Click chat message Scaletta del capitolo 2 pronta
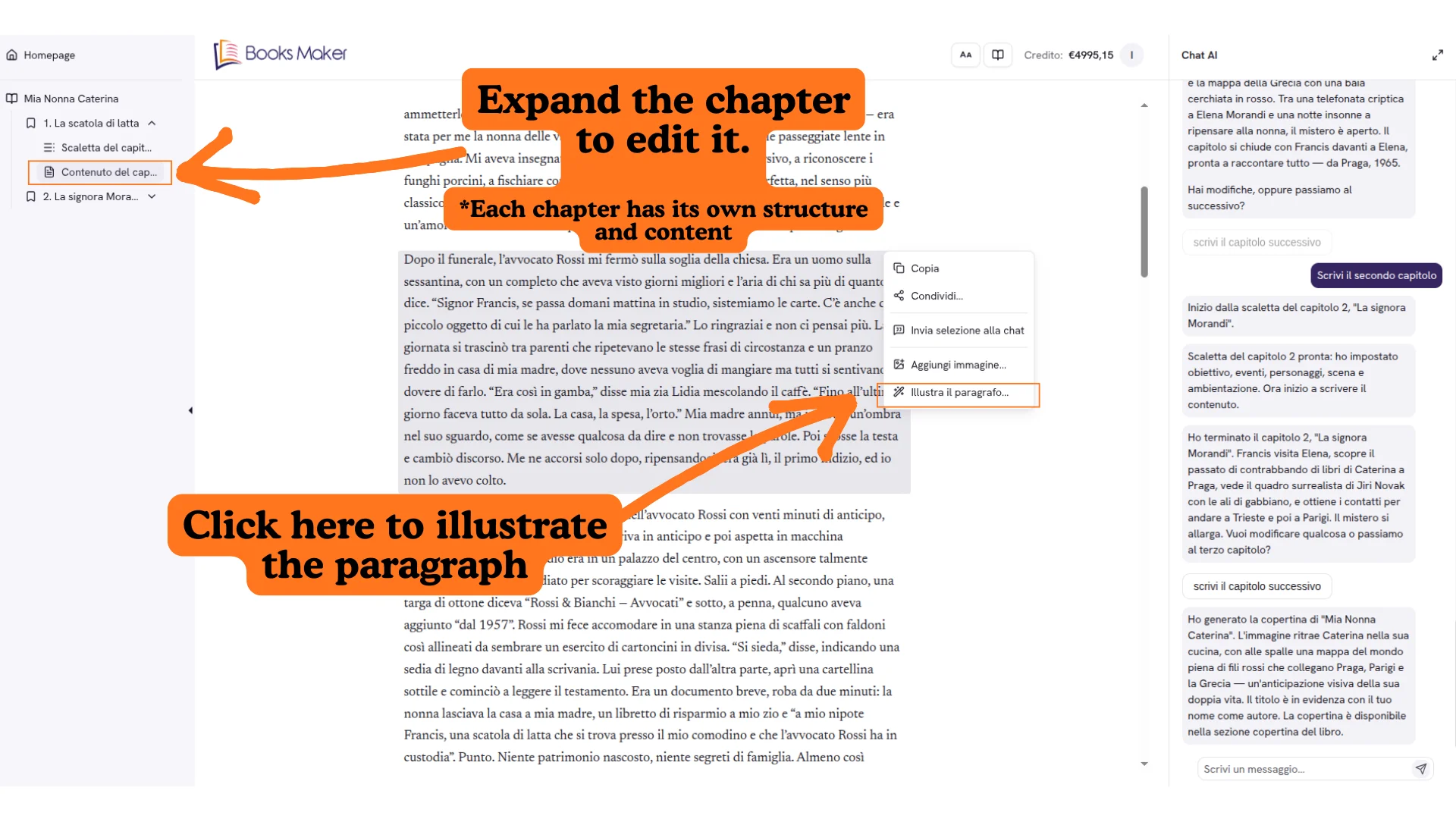The width and height of the screenshot is (1456, 819). pyautogui.click(x=1298, y=381)
